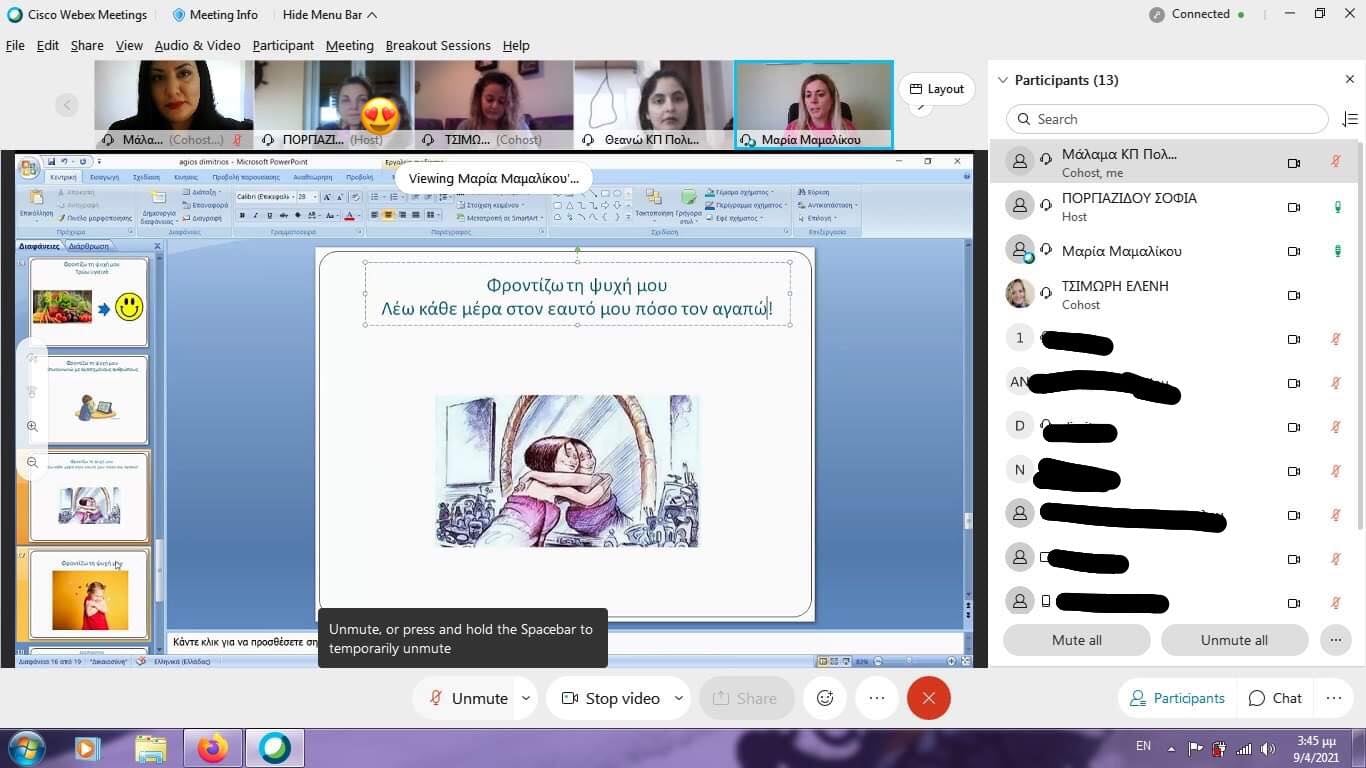Open the Breakout Sessions menu
Image resolution: width=1366 pixels, height=768 pixels.
tap(438, 45)
